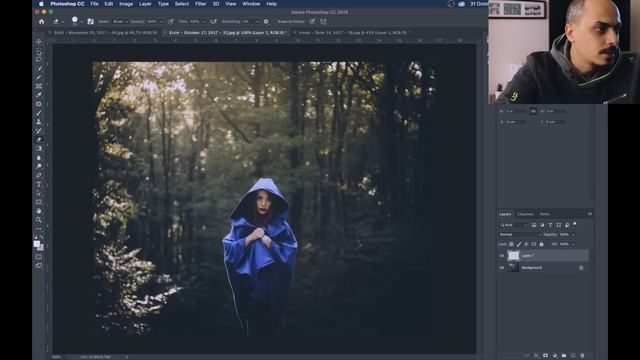Select the Horizontal Type tool
The height and width of the screenshot is (360, 640).
point(39,184)
